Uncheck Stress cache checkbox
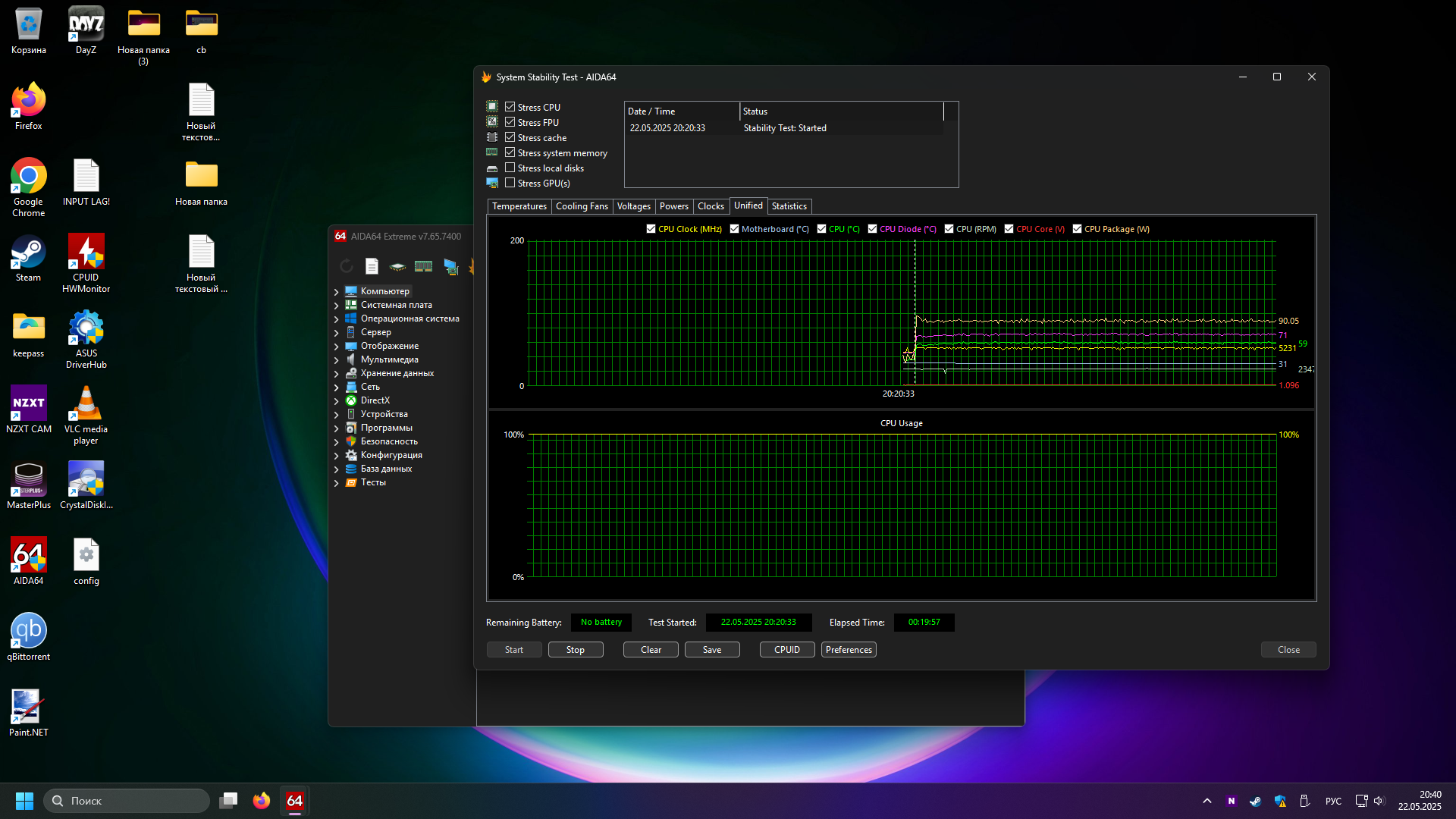 pos(510,137)
